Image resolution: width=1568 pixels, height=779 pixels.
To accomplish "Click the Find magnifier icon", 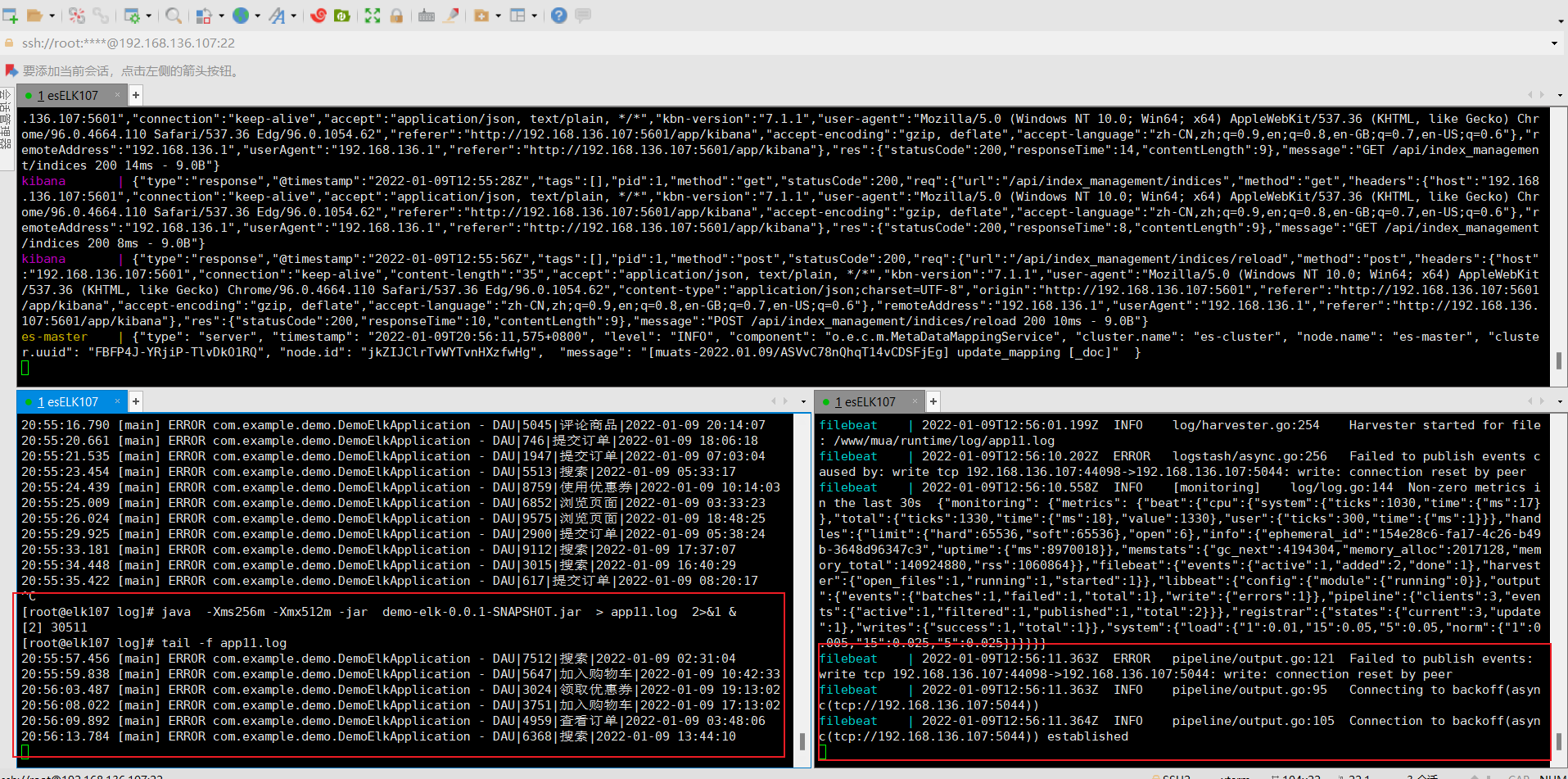I will pos(174,16).
